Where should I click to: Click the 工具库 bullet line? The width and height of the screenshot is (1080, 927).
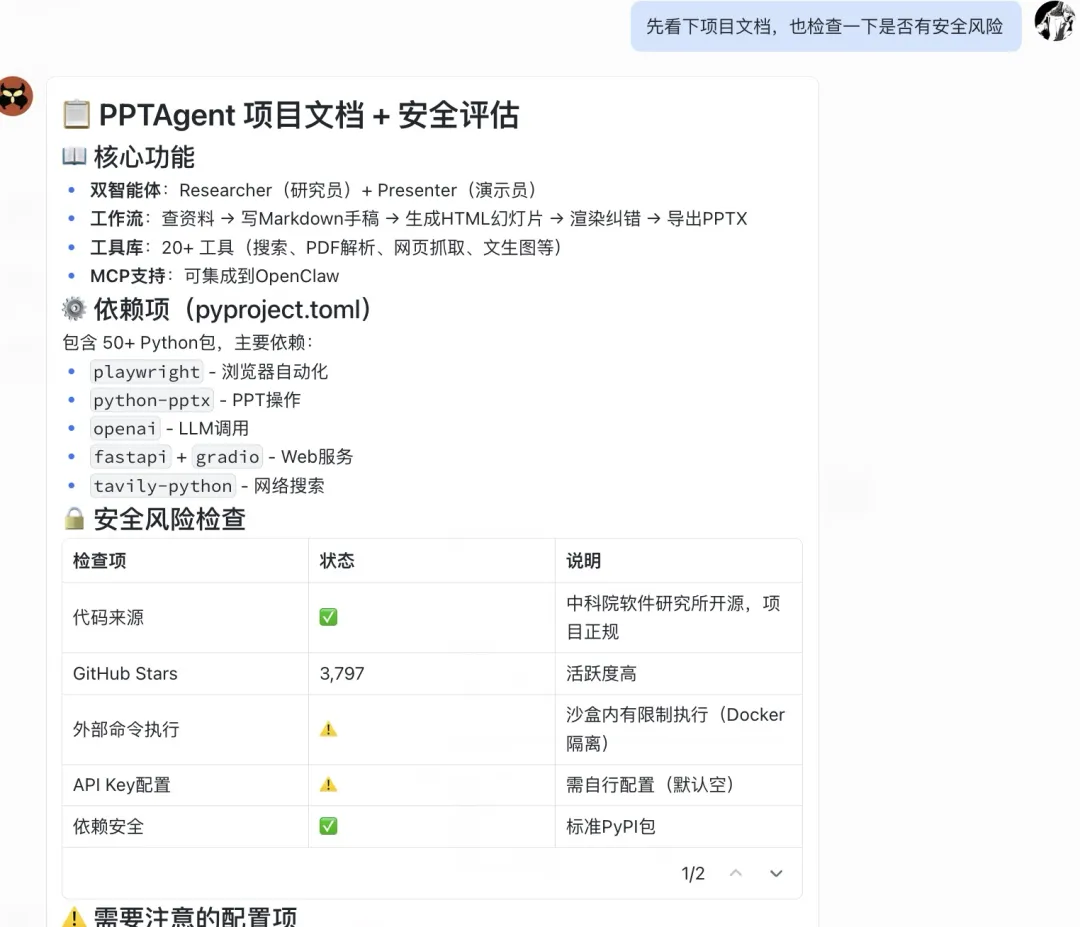pos(326,247)
